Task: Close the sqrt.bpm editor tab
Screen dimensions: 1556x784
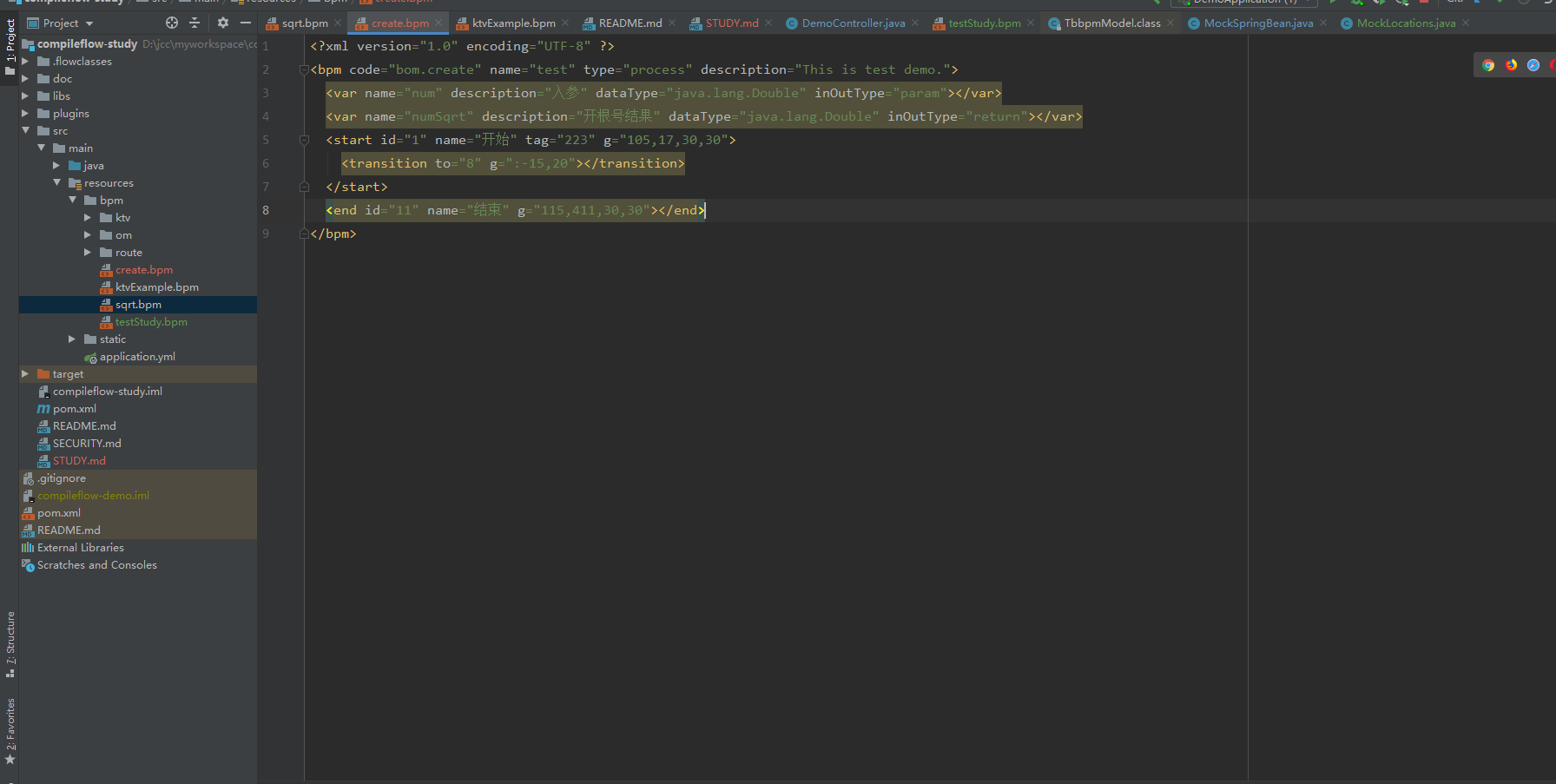Action: [338, 23]
